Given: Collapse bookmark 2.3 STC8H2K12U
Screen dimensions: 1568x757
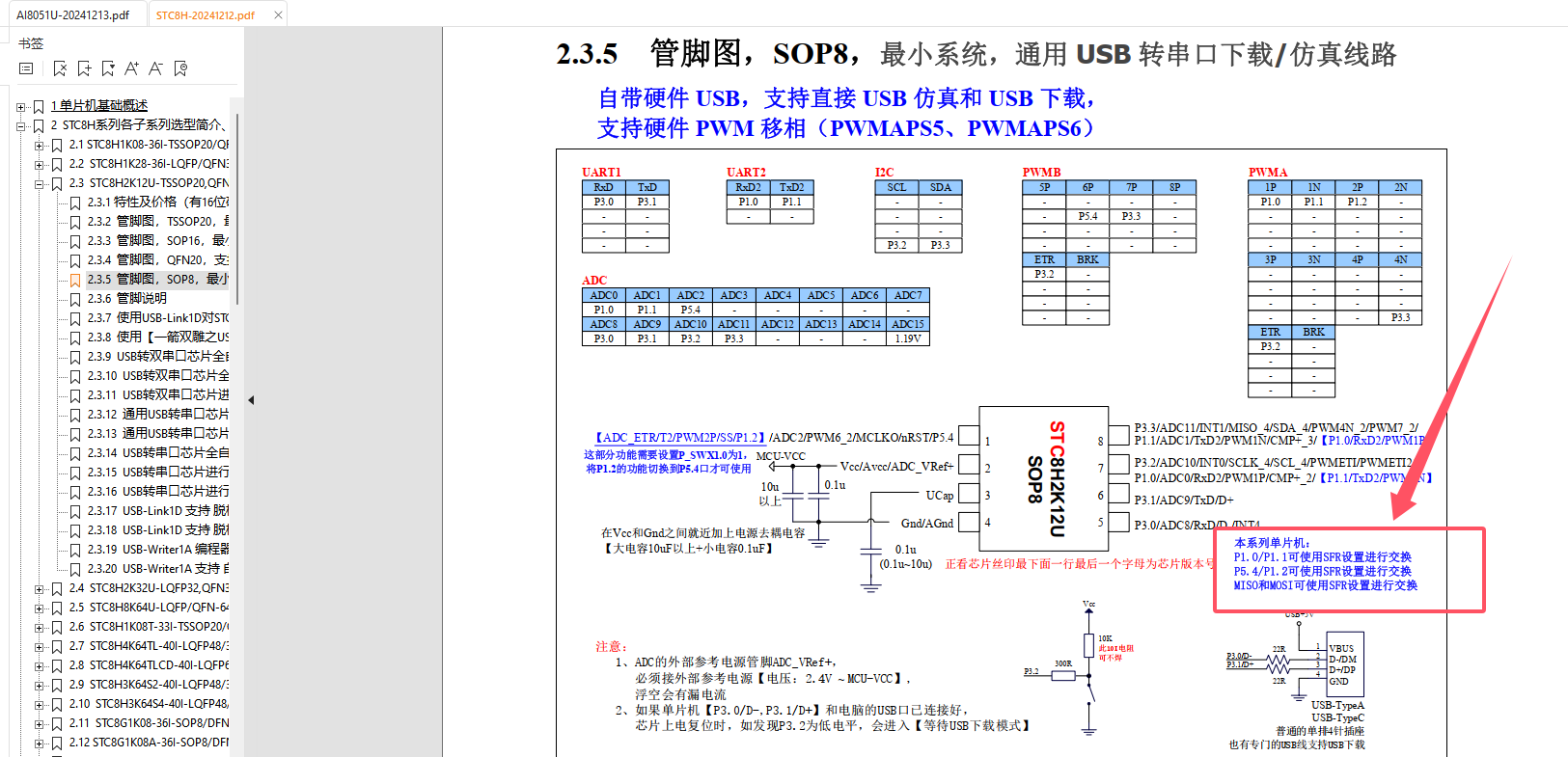Looking at the screenshot, I should click(39, 183).
